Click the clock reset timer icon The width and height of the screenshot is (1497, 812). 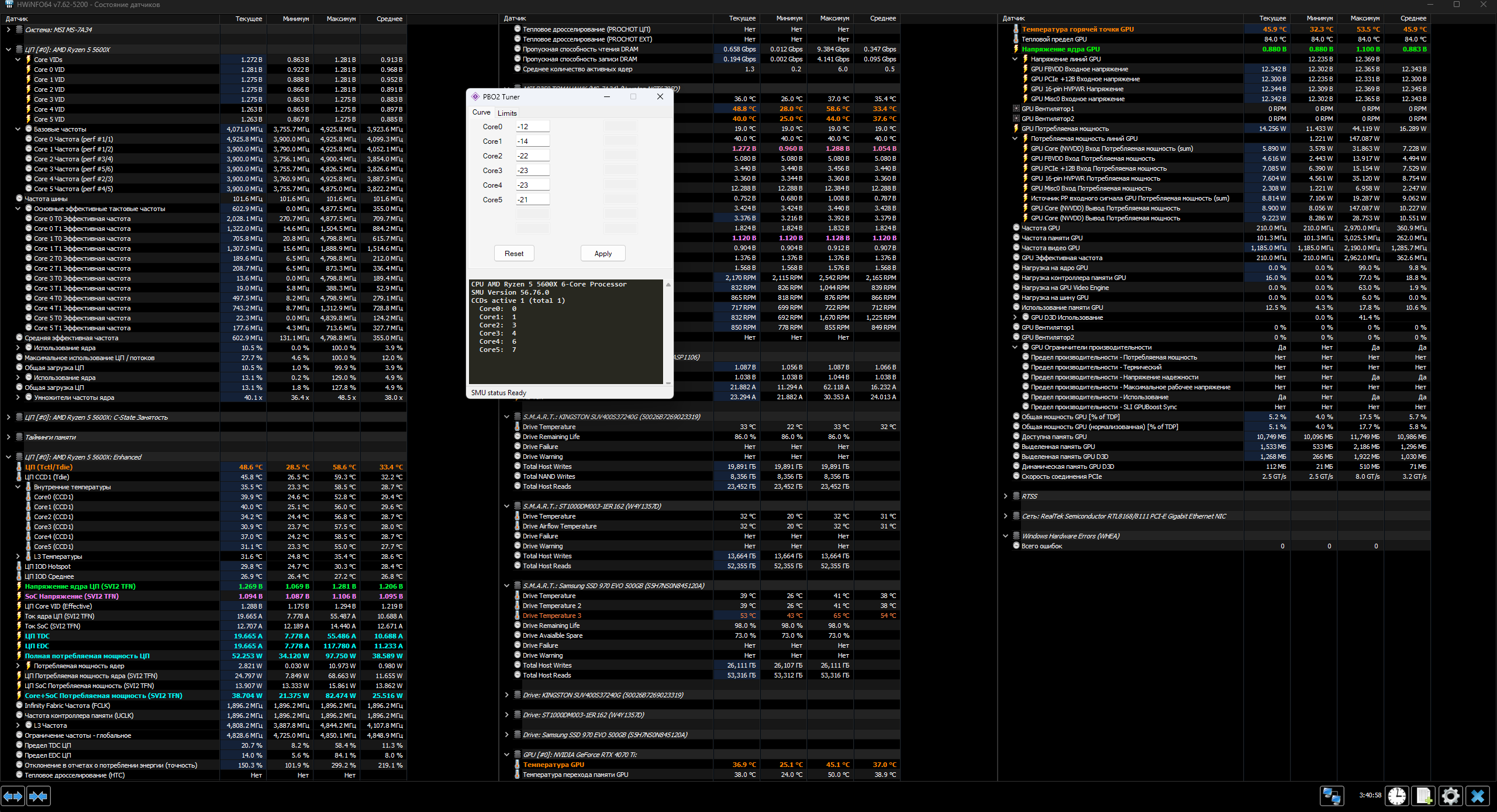[x=1397, y=796]
